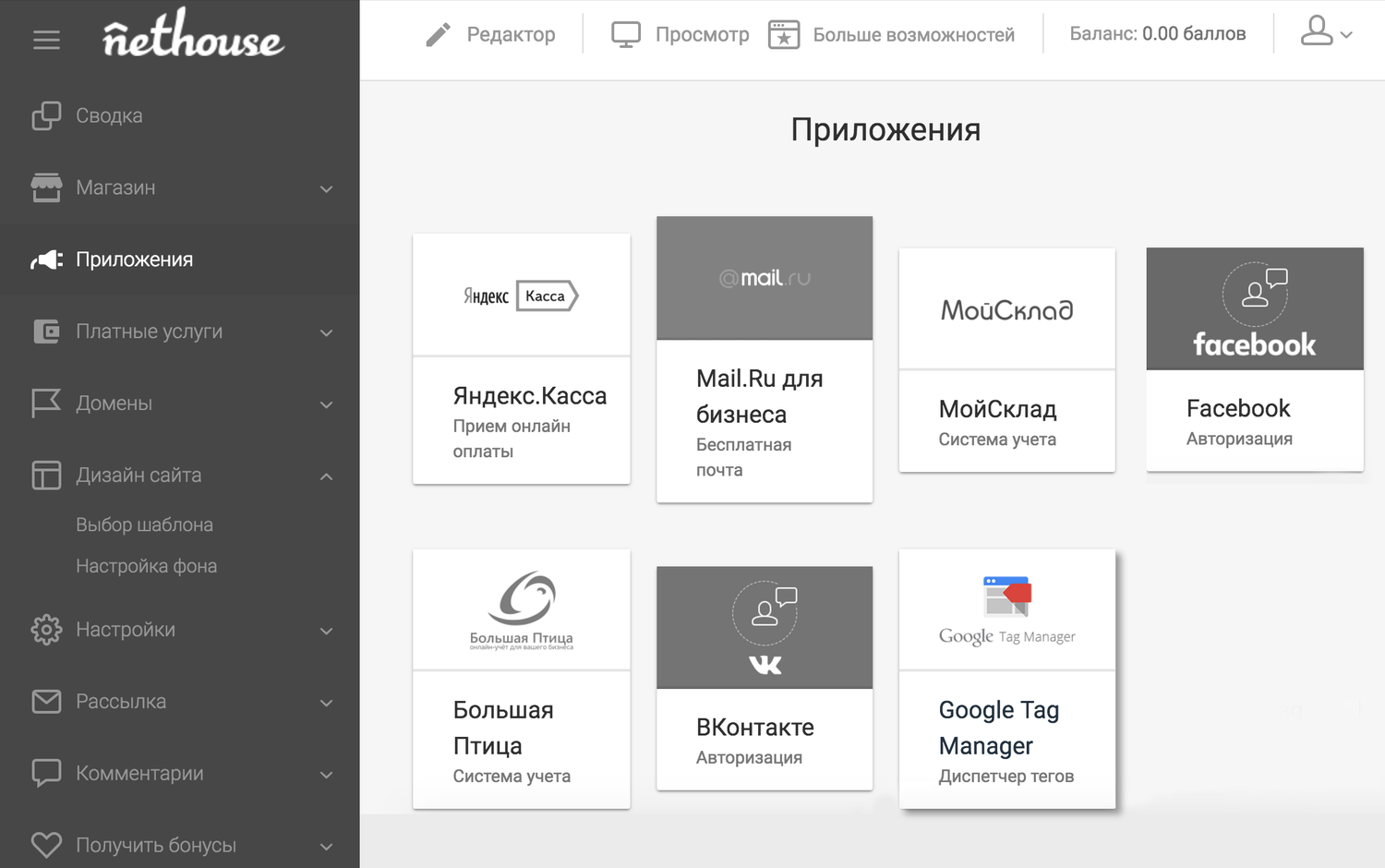The width and height of the screenshot is (1385, 868).
Task: Click Больше возможностей link
Action: pyautogui.click(x=914, y=35)
